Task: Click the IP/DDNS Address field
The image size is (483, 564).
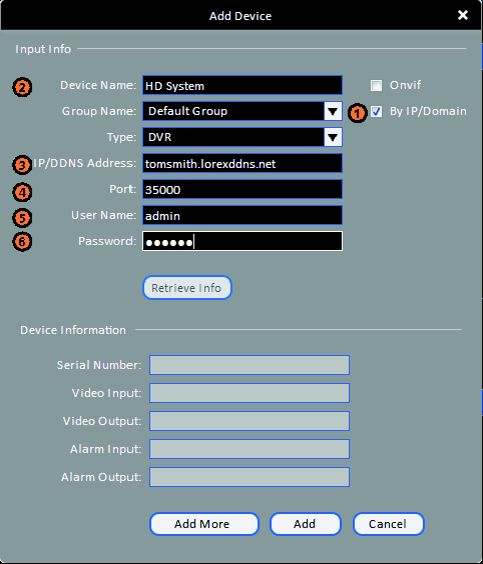Action: point(242,163)
